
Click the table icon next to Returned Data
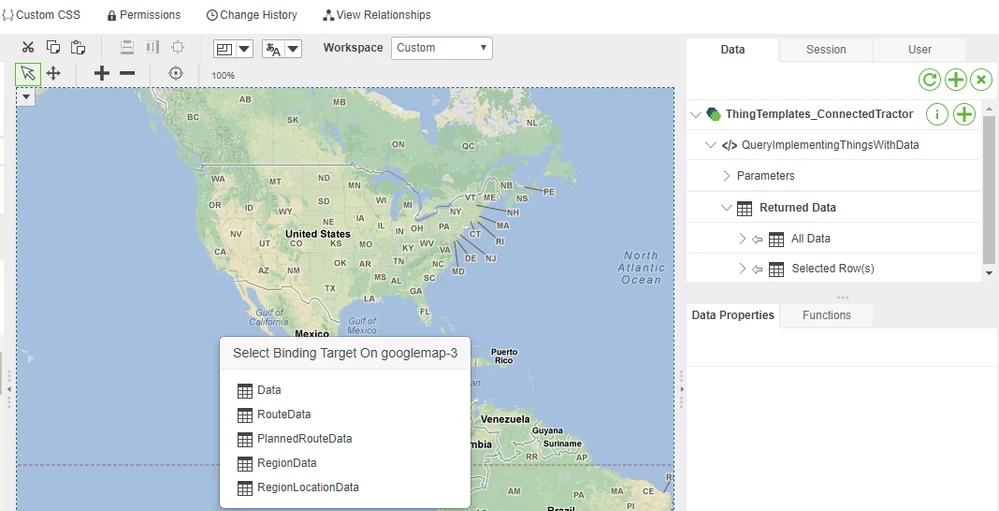point(744,208)
